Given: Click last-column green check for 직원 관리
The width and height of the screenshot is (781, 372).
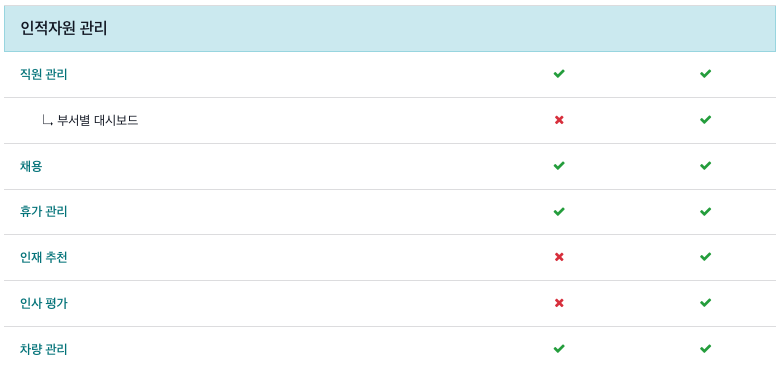Looking at the screenshot, I should click(705, 74).
